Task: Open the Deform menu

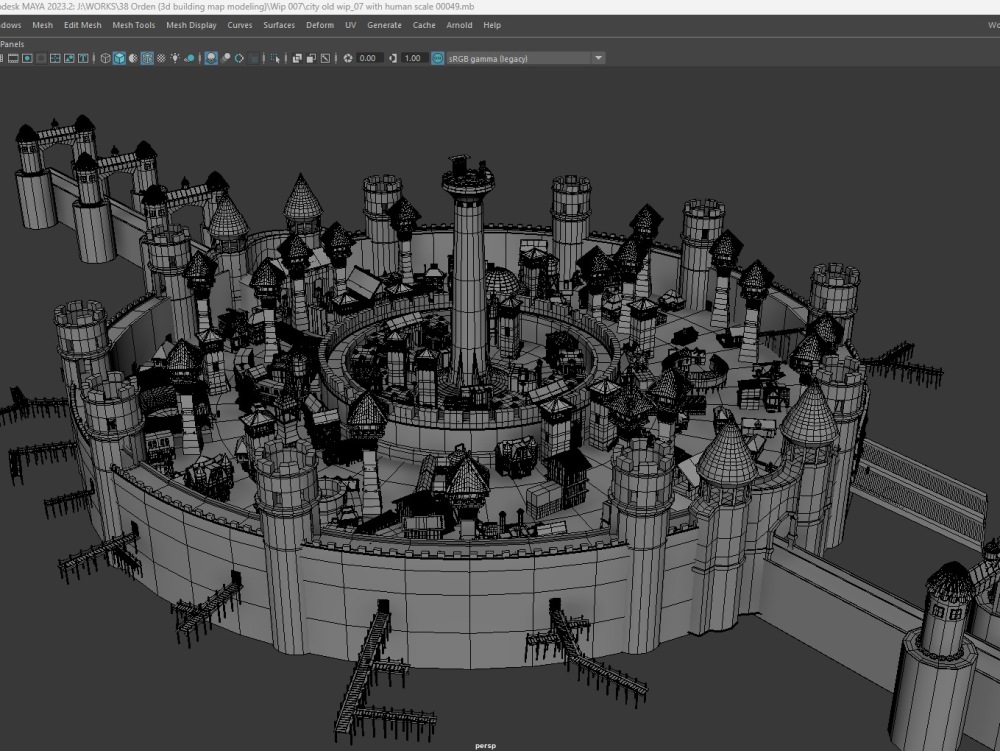Action: tap(320, 25)
